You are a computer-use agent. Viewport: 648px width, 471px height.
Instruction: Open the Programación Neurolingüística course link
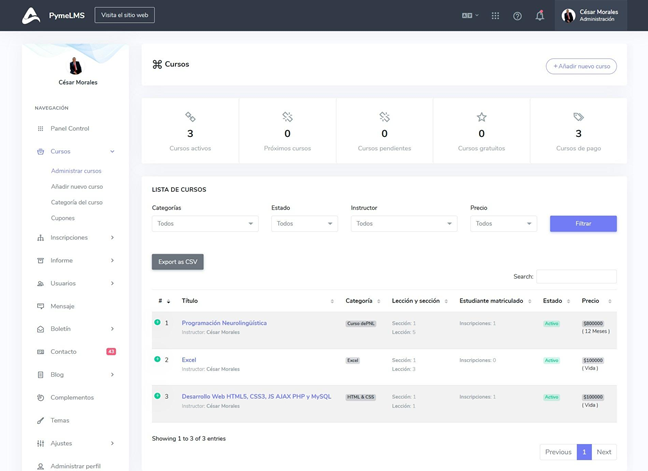[224, 323]
